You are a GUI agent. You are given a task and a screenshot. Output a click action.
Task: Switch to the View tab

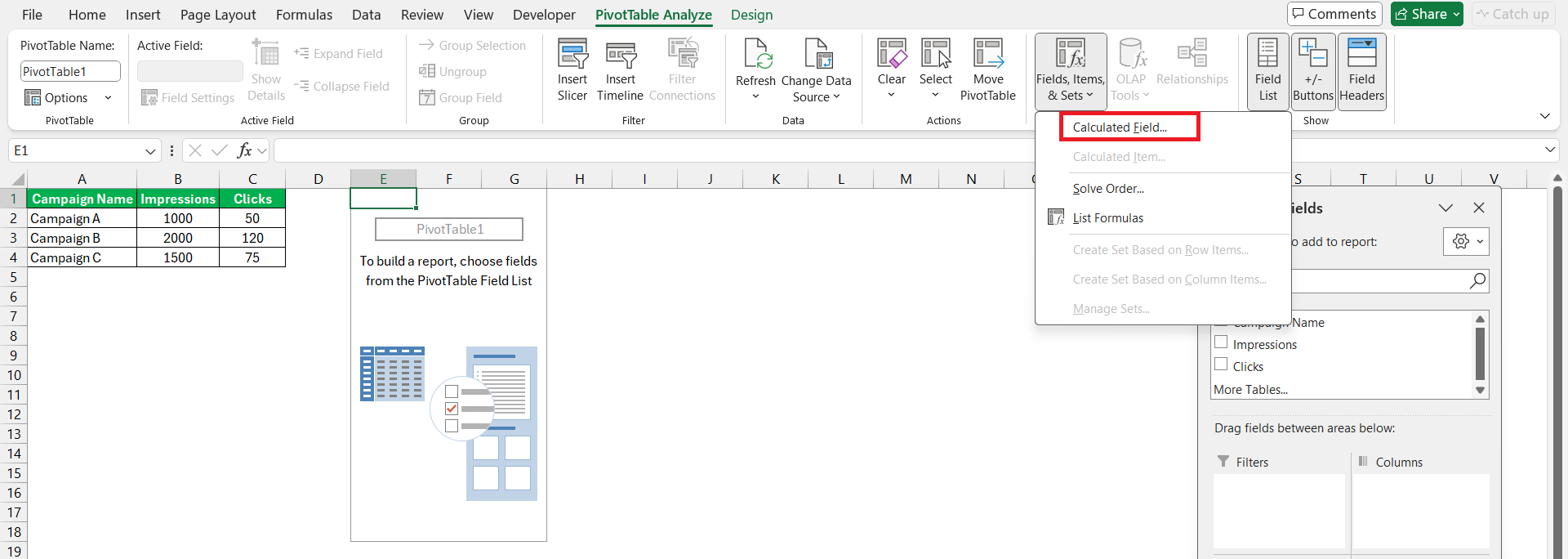tap(479, 15)
